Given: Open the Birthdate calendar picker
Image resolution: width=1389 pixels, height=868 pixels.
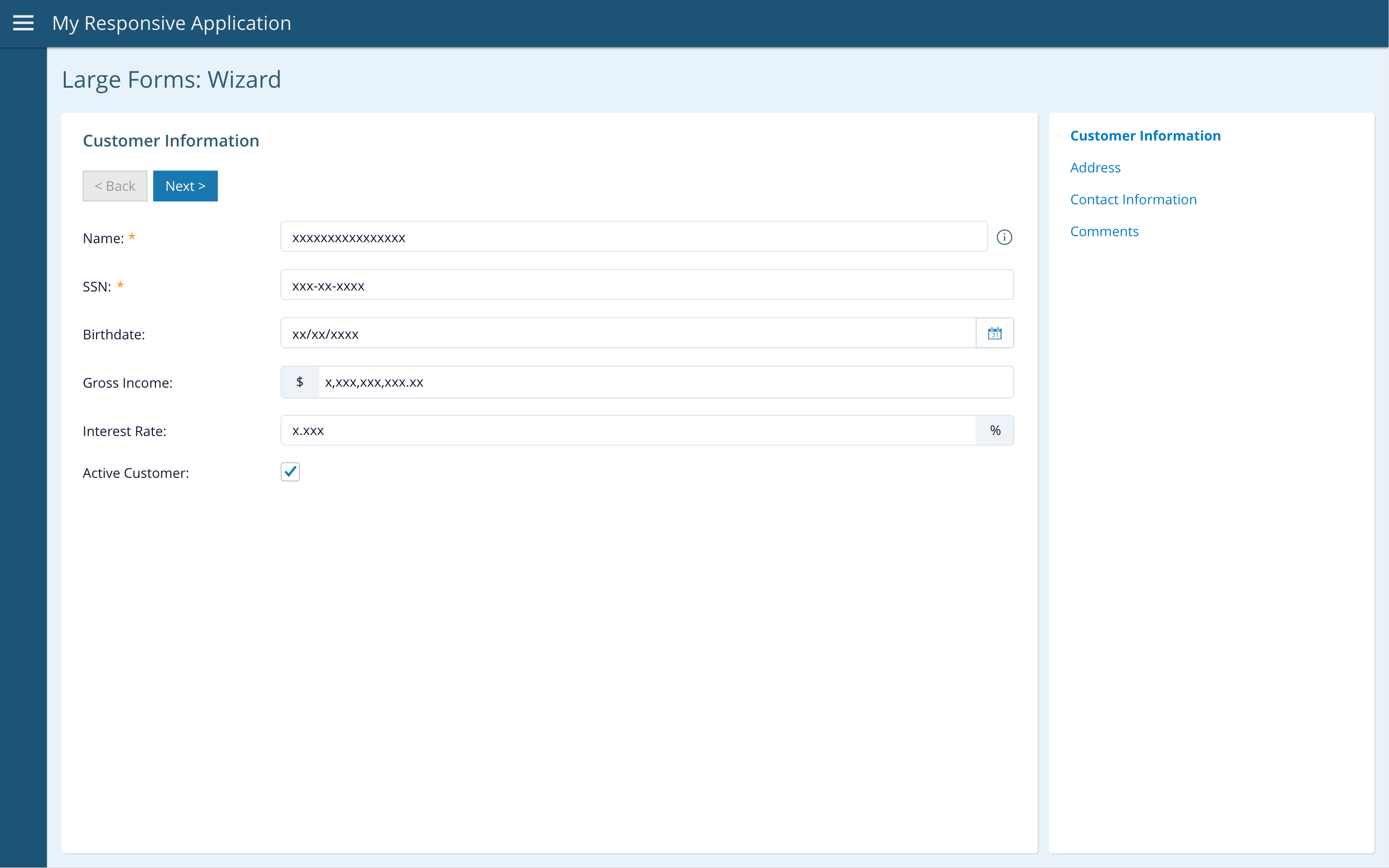Looking at the screenshot, I should [x=995, y=333].
